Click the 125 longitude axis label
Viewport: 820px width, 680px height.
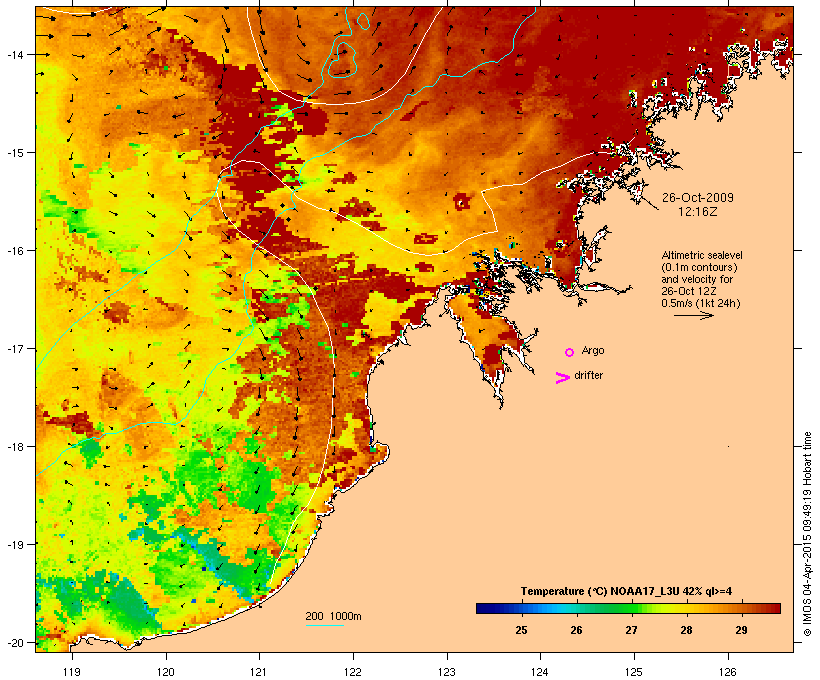click(x=634, y=672)
